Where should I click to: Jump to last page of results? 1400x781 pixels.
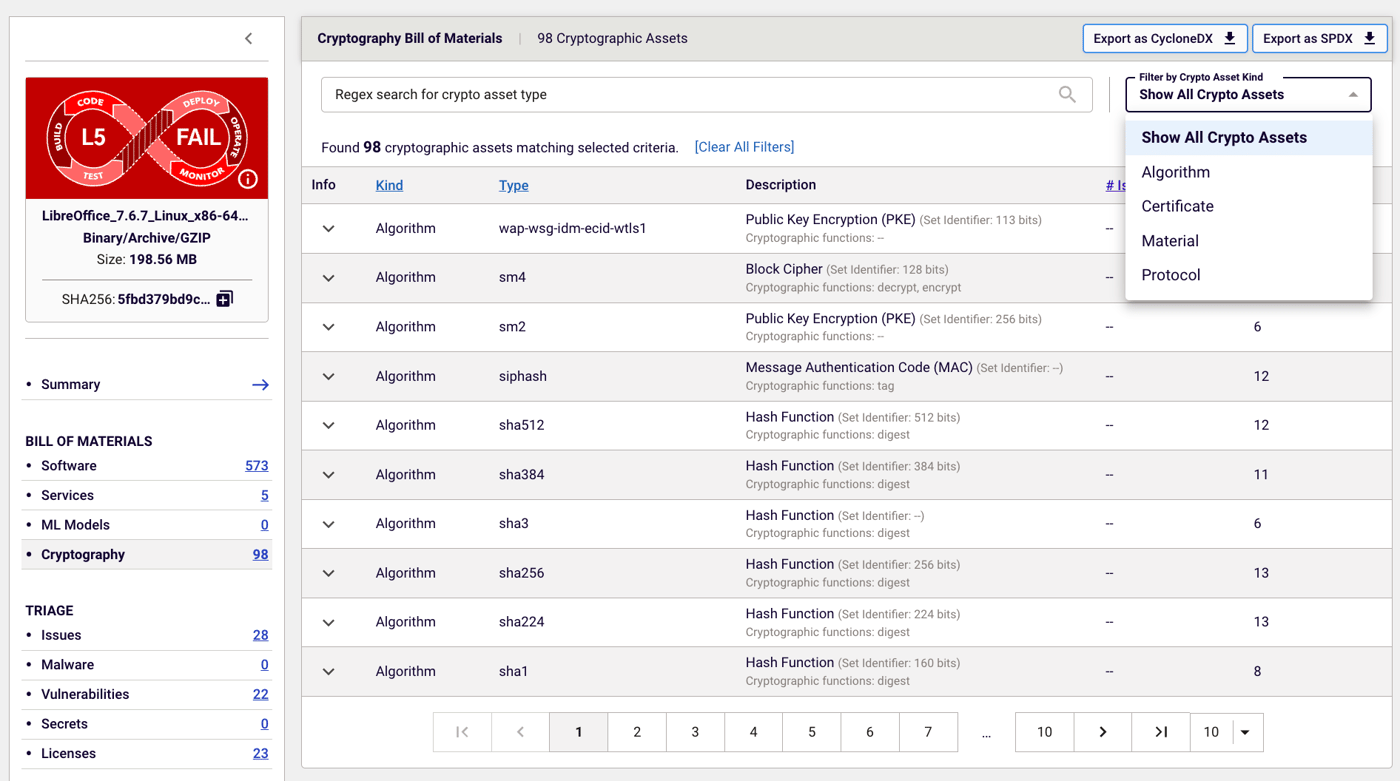point(1161,732)
